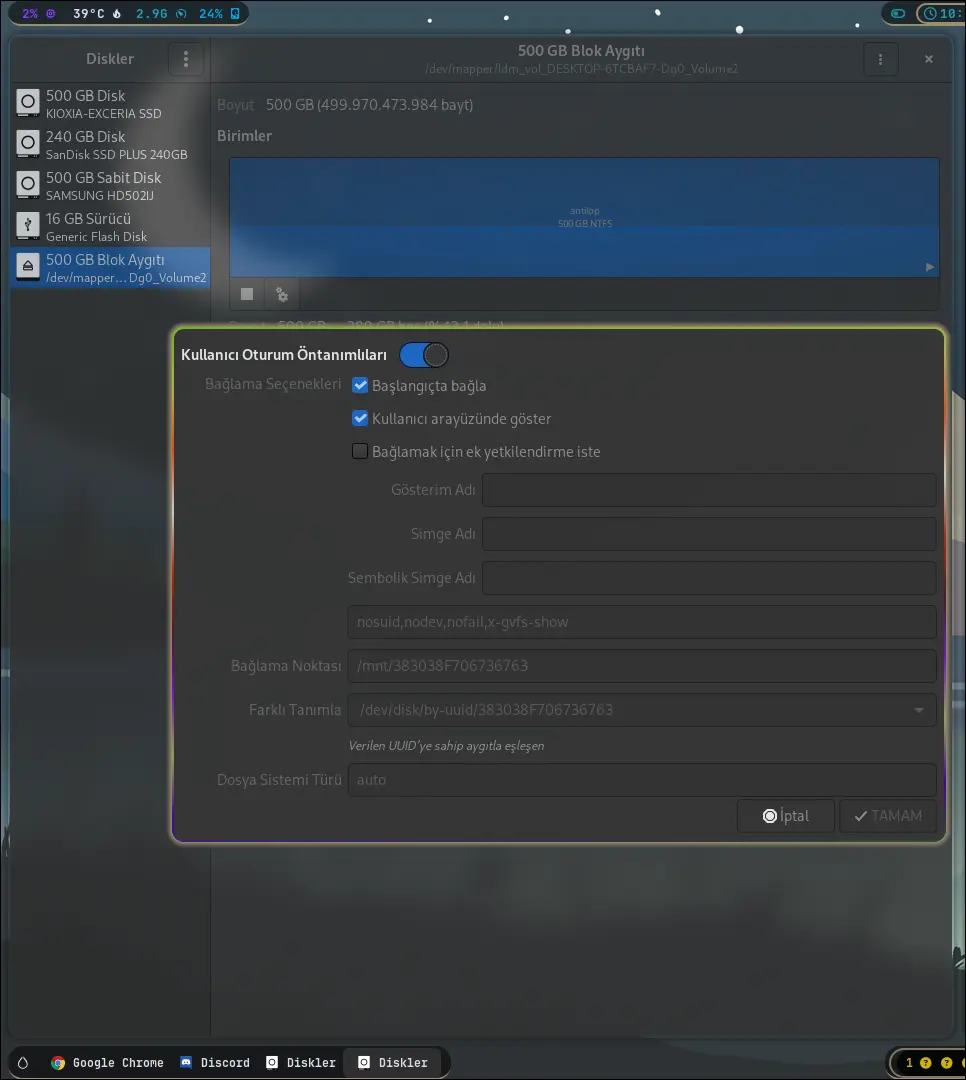Click the clock icon in top bar
Screen dimensions: 966x1080
(x=930, y=13)
